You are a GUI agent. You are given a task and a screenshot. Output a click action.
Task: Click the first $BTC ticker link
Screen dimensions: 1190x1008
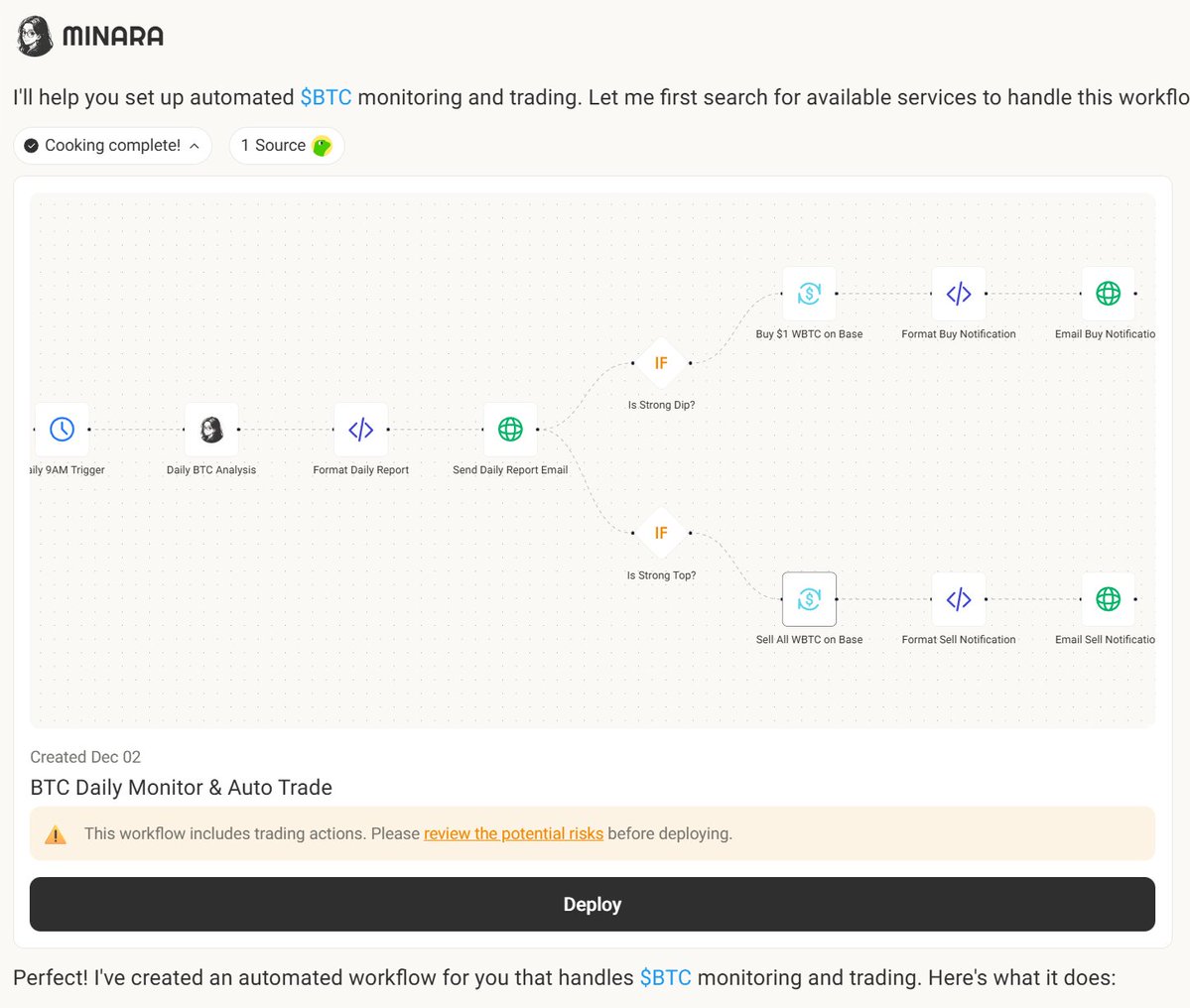[327, 97]
